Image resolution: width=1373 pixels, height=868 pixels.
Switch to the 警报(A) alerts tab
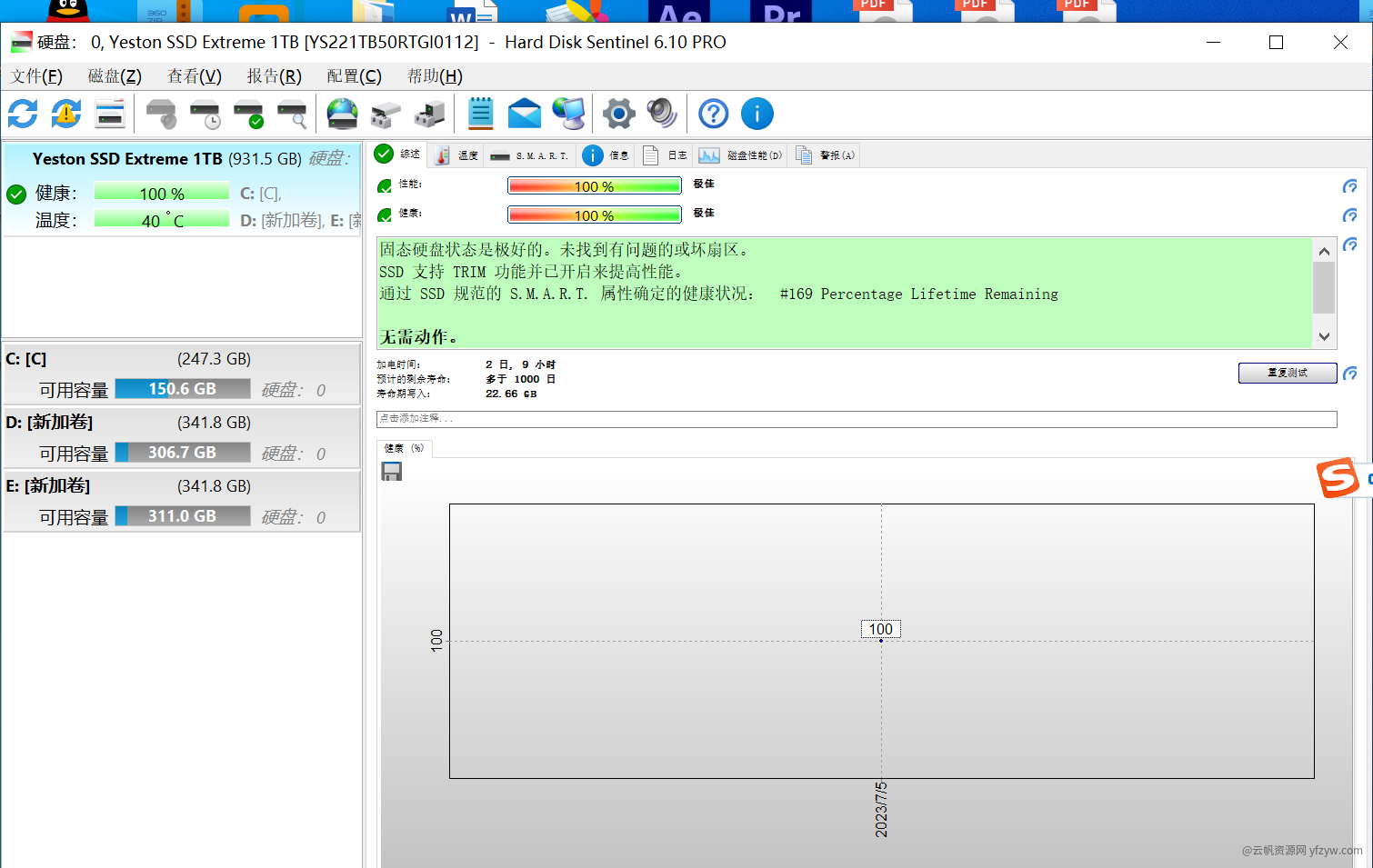click(x=825, y=155)
